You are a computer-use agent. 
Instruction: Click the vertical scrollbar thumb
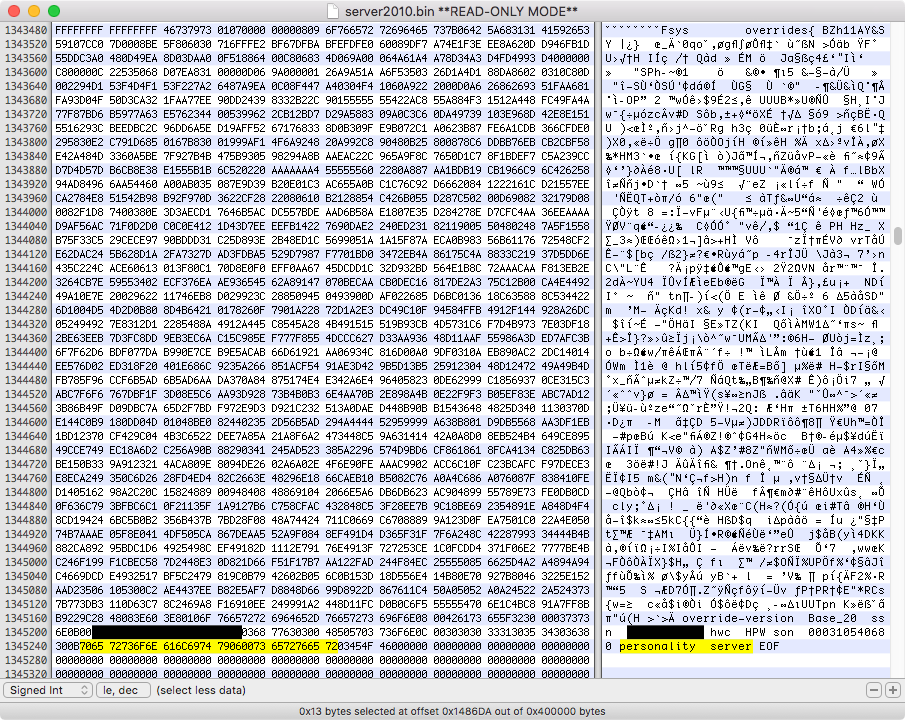click(x=897, y=236)
